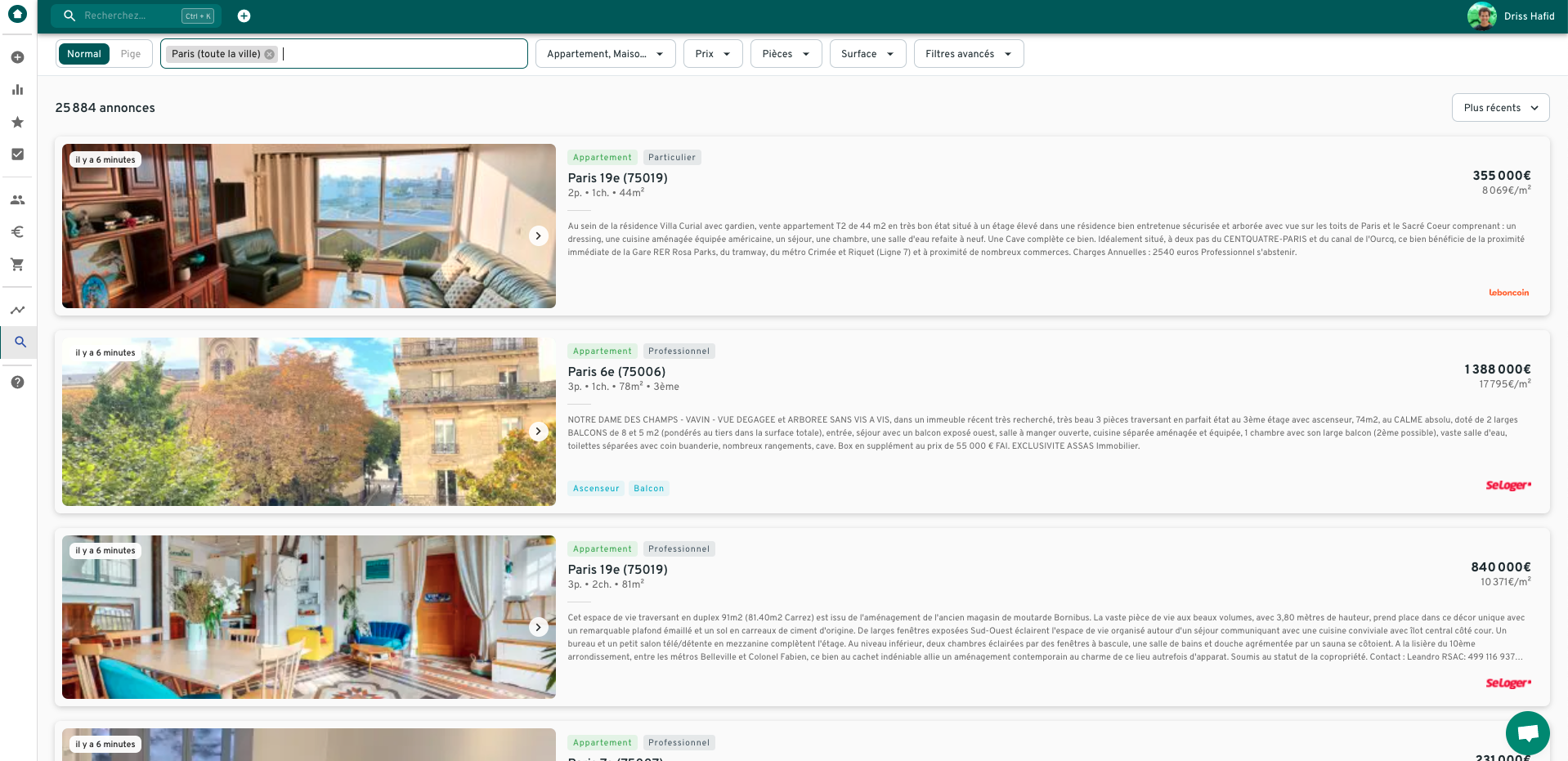
Task: Click 17 795€/m² price per meter
Action: [1504, 384]
